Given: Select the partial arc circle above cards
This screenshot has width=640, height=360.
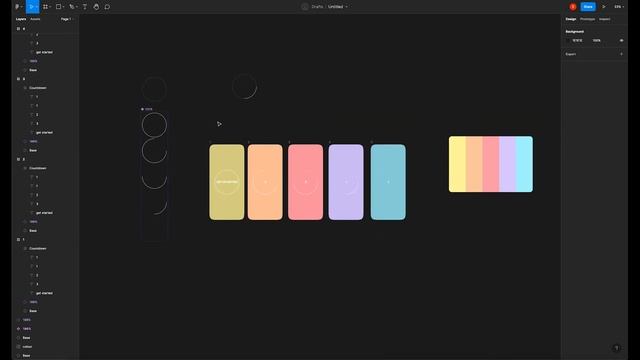Looking at the screenshot, I should (244, 87).
